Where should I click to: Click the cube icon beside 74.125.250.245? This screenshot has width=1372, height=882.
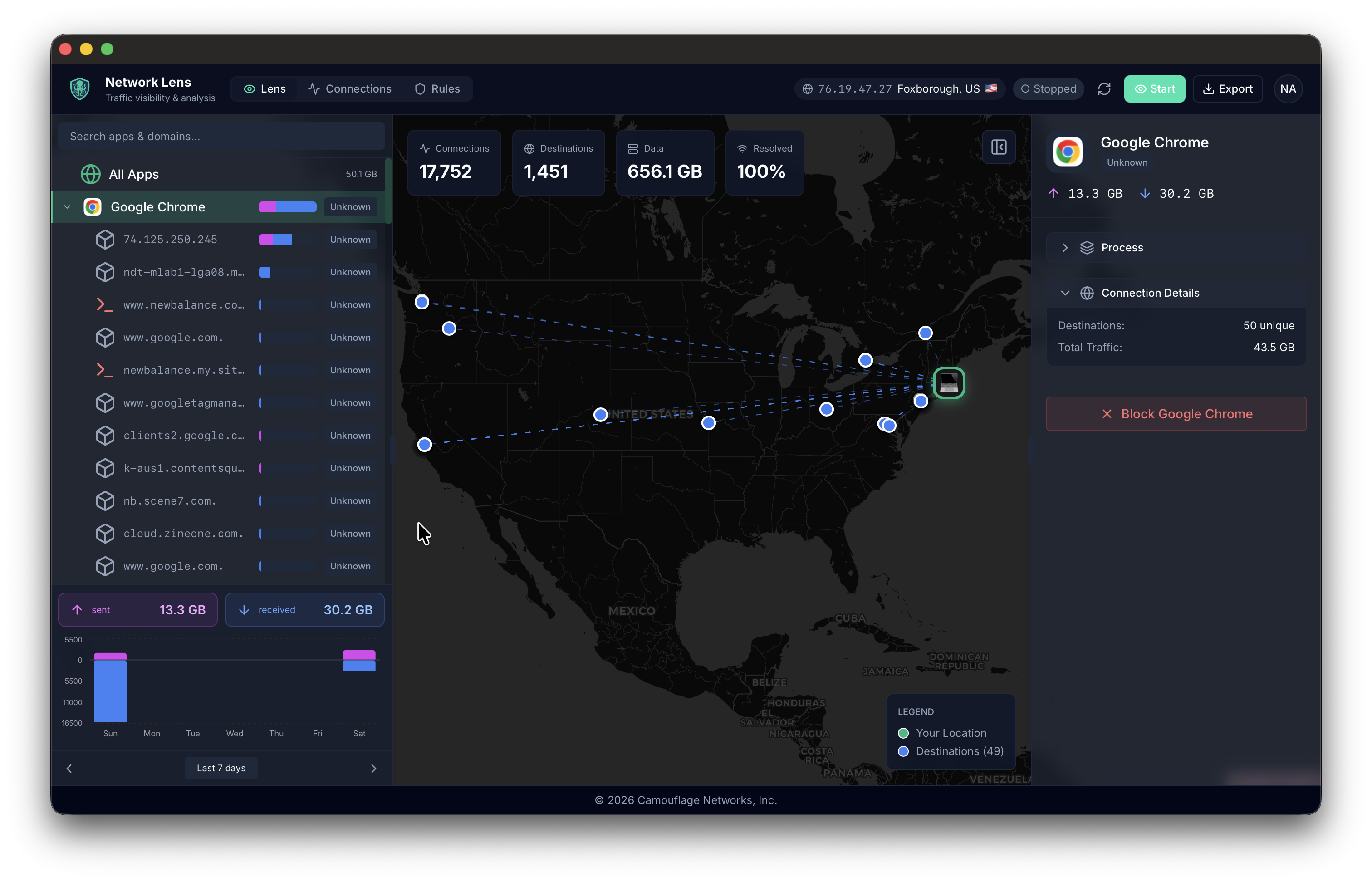pyautogui.click(x=105, y=240)
